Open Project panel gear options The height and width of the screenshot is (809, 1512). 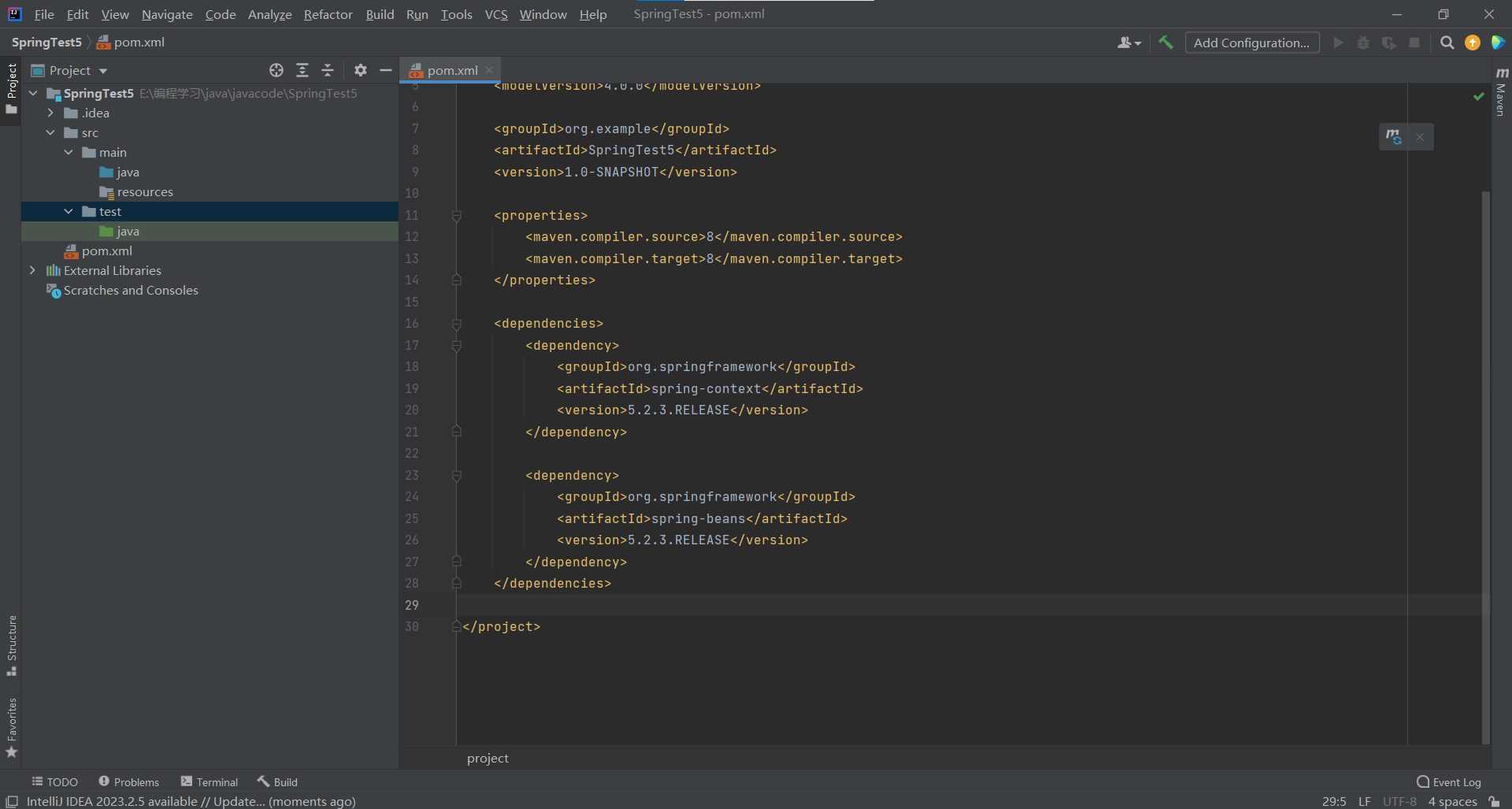coord(361,70)
